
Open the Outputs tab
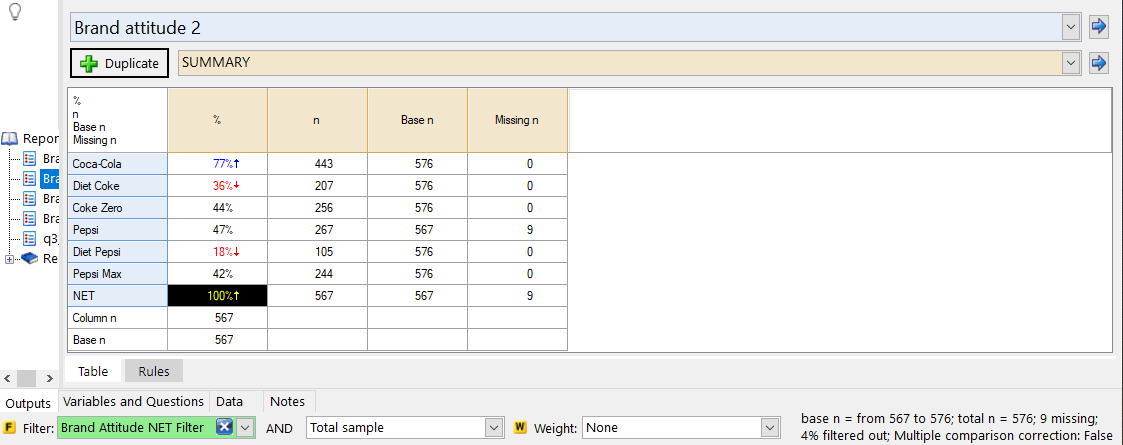[x=28, y=403]
